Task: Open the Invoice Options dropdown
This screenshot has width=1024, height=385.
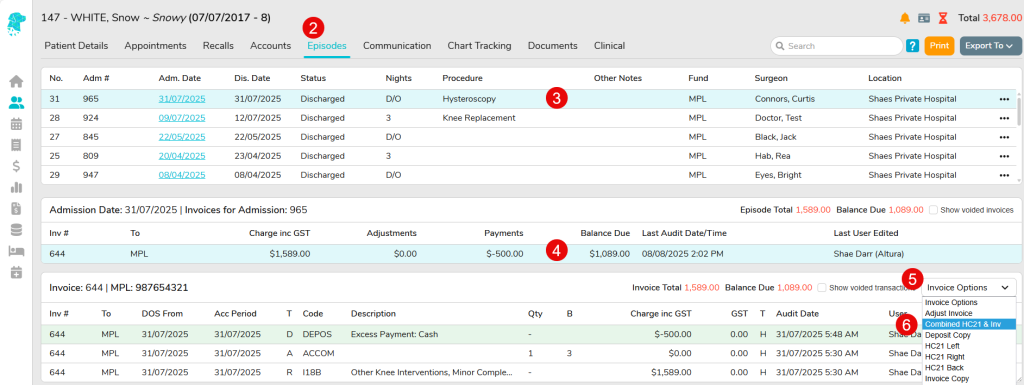Action: (x=969, y=287)
